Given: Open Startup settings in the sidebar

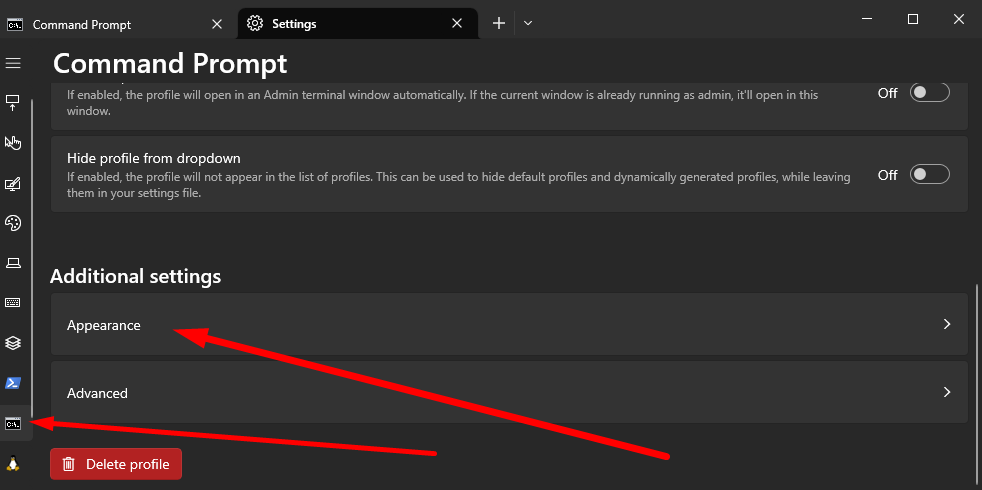Looking at the screenshot, I should [13, 102].
